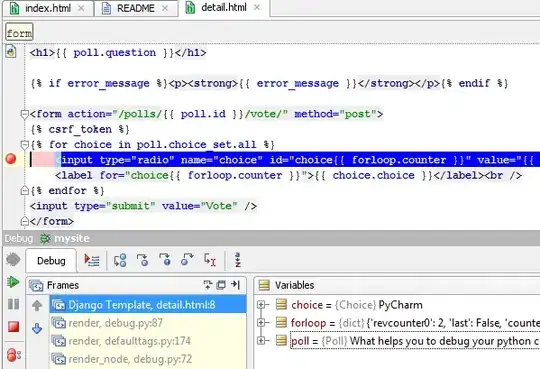Click the View Breakpoints icon
The height and width of the screenshot is (369, 540).
pyautogui.click(x=14, y=355)
